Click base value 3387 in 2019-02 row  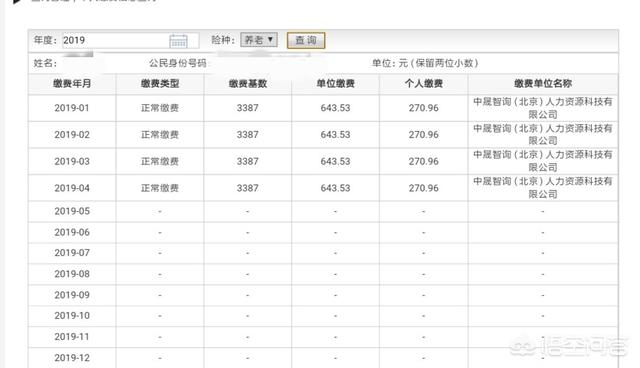[248, 135]
